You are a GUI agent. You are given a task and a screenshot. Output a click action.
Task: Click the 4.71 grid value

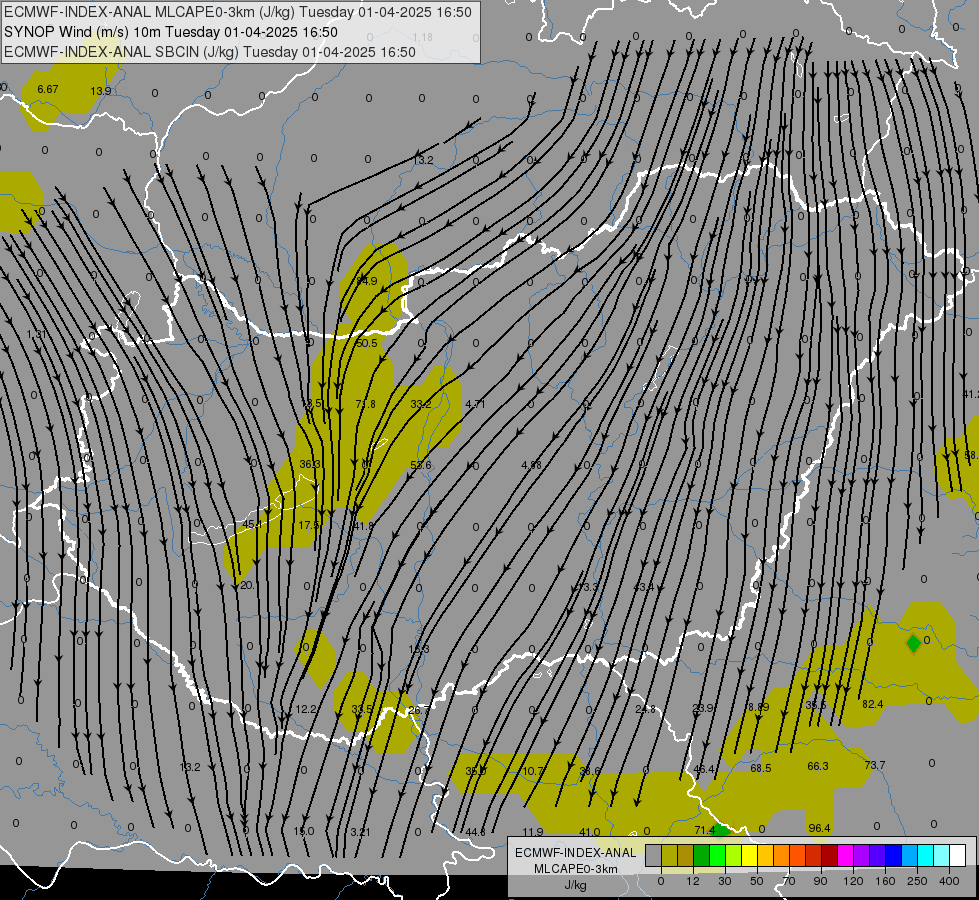[x=475, y=404]
